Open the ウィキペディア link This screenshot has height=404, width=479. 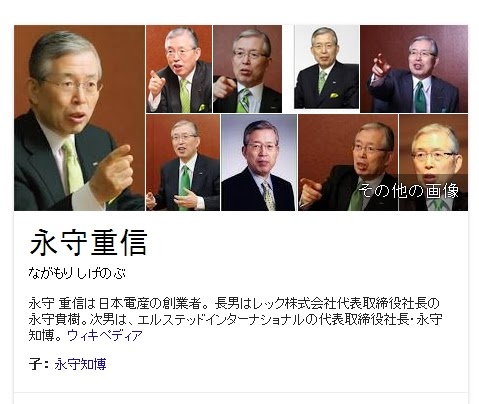click(x=105, y=335)
